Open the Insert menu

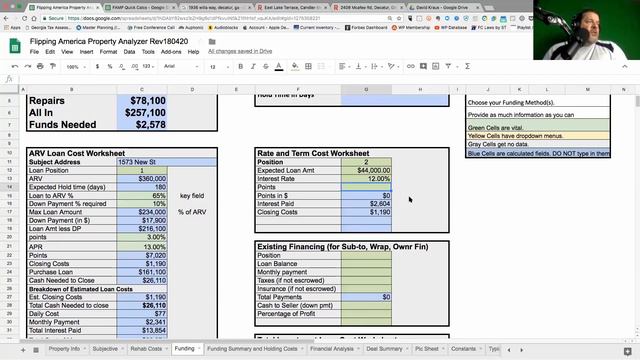coord(86,52)
